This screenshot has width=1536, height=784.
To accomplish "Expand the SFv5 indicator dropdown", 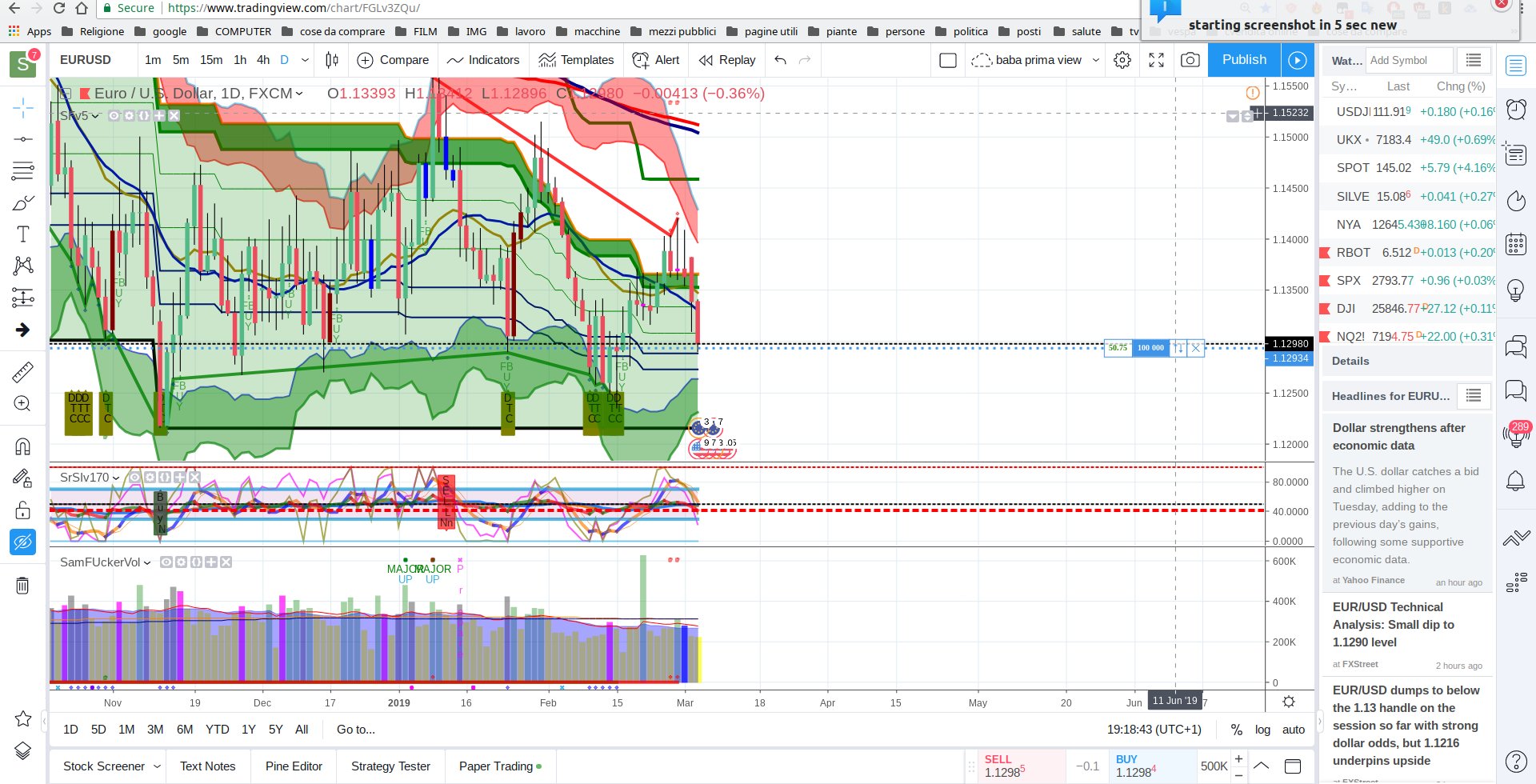I will coord(96,116).
